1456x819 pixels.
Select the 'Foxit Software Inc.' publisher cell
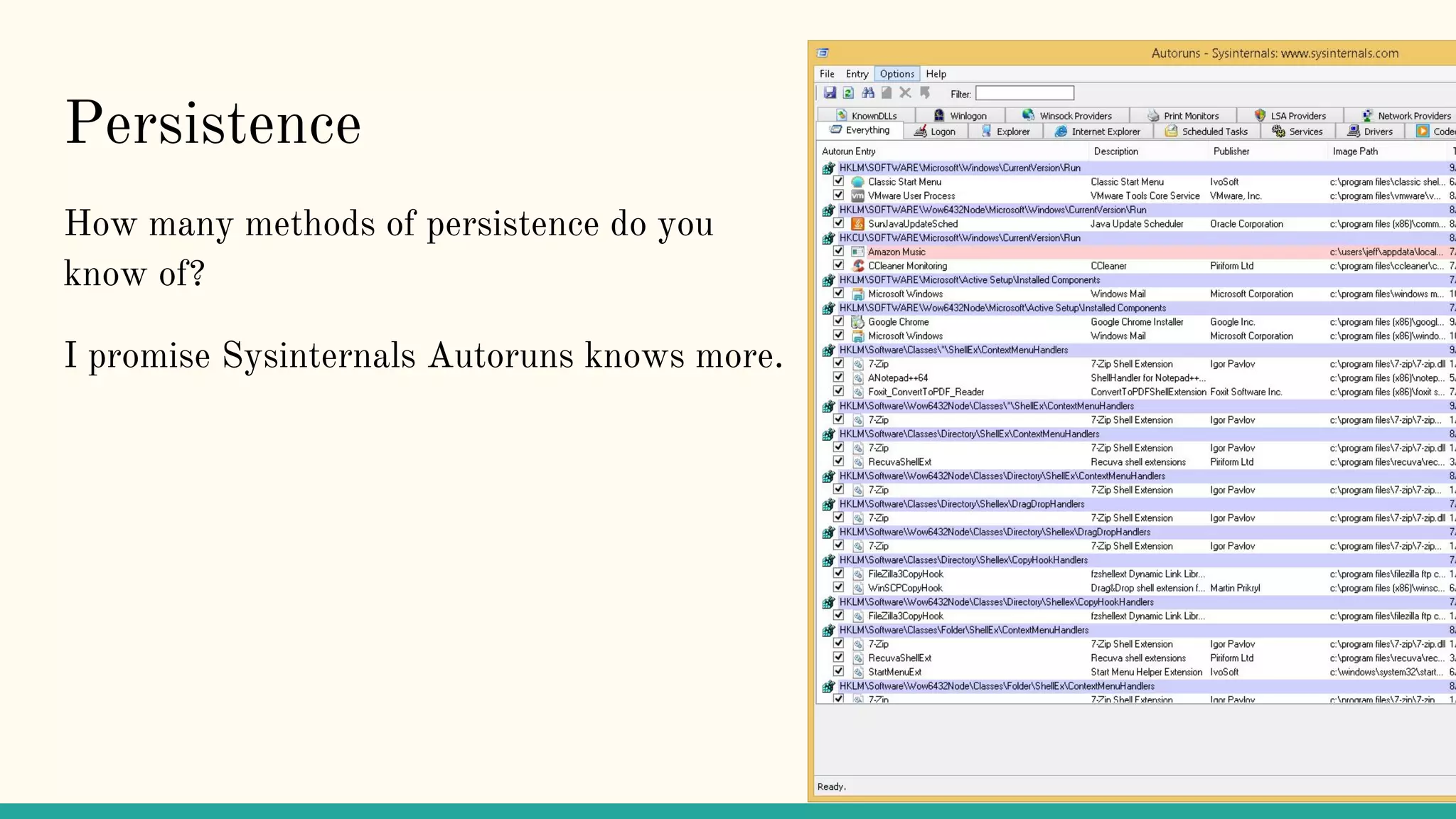tap(1246, 392)
